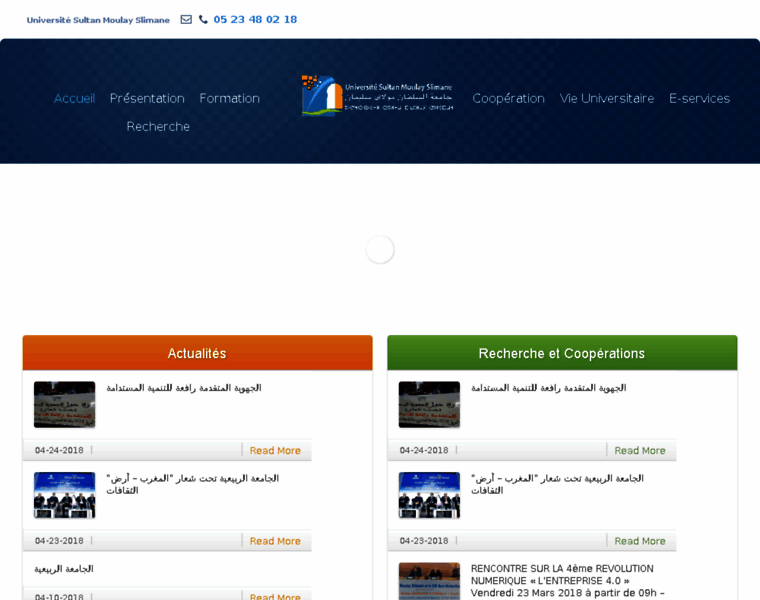Screen dimensions: 760x600
Task: Read More for Actualités 04-24-2018 item
Action: click(275, 450)
